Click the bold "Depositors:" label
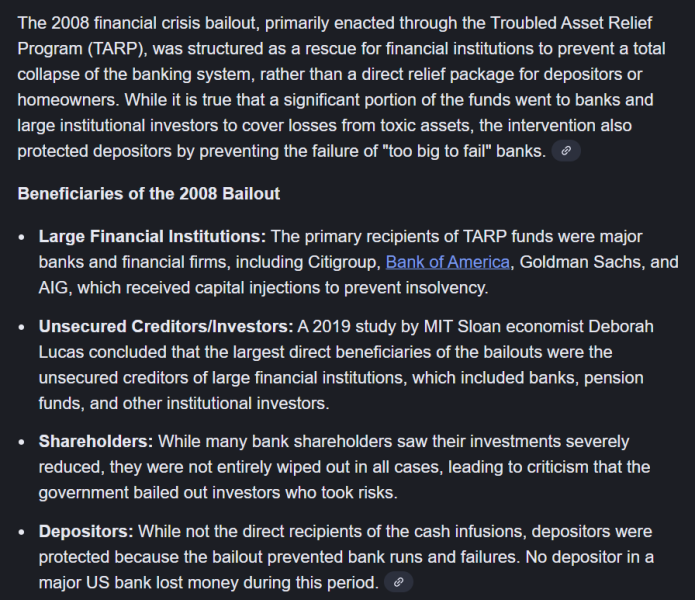Screen dimensions: 695x600 [86, 531]
